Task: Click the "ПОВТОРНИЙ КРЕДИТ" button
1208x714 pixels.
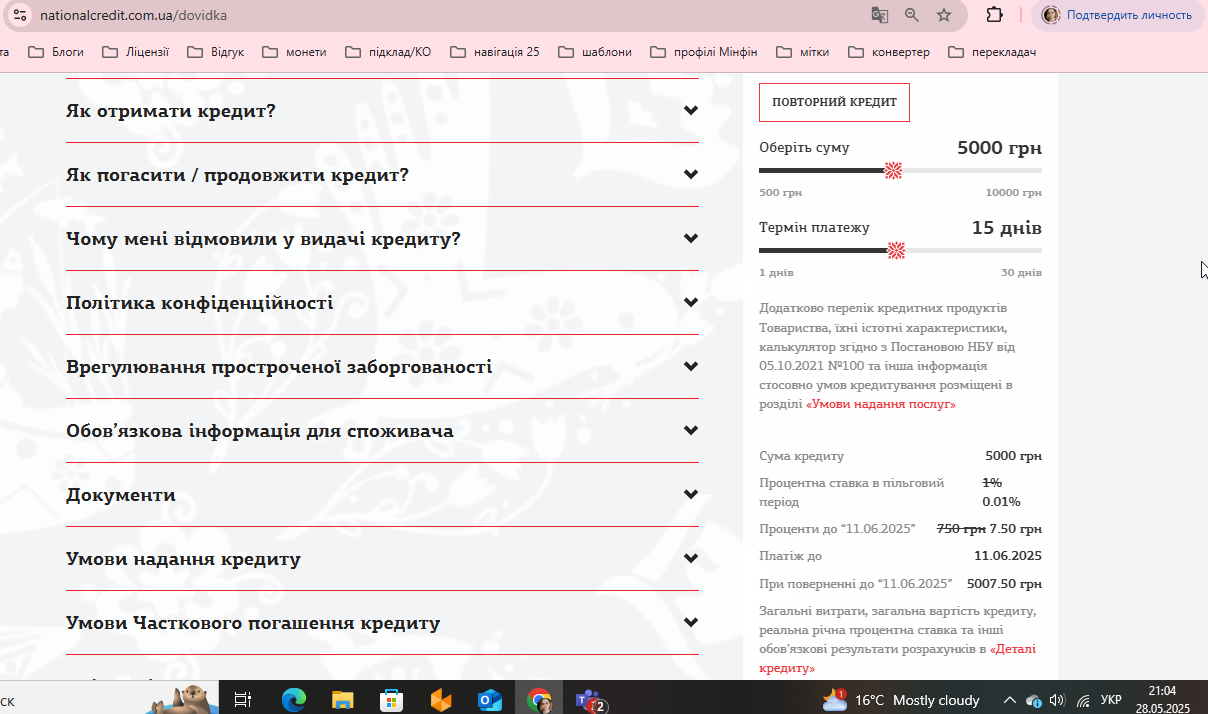Action: tap(834, 102)
